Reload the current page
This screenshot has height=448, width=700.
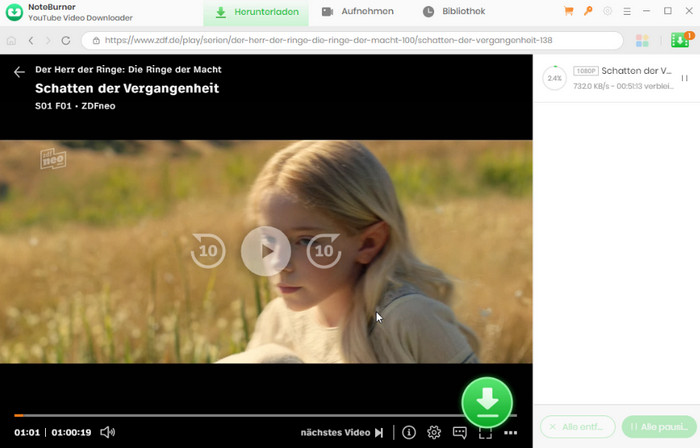pos(66,41)
